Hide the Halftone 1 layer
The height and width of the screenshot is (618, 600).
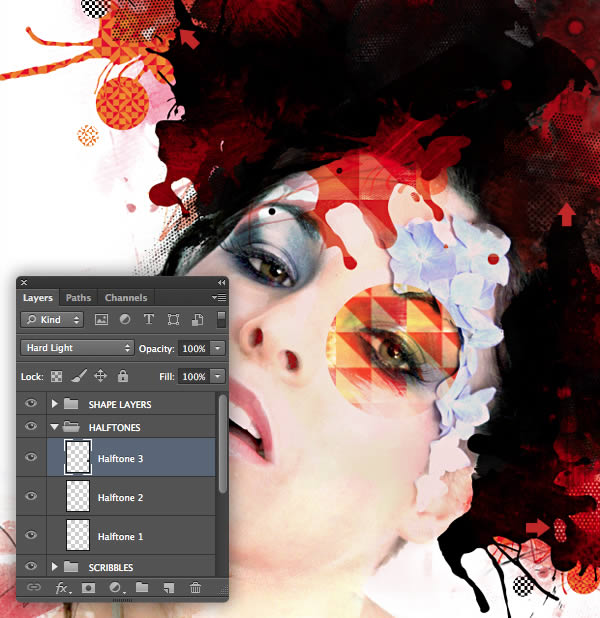tap(31, 535)
